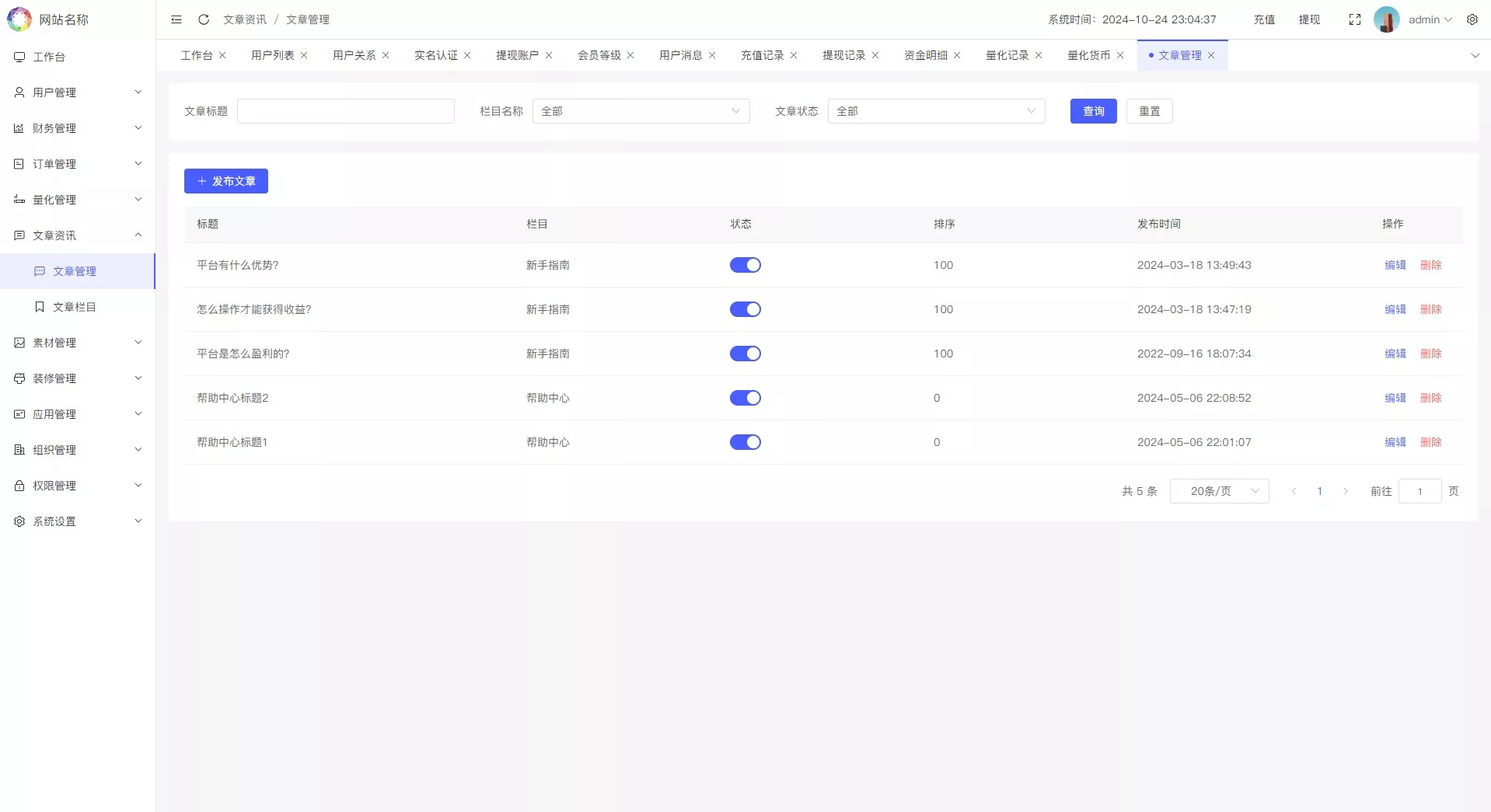Viewport: 1491px width, 812px height.
Task: Switch to the 充值记录 tab
Action: point(762,55)
